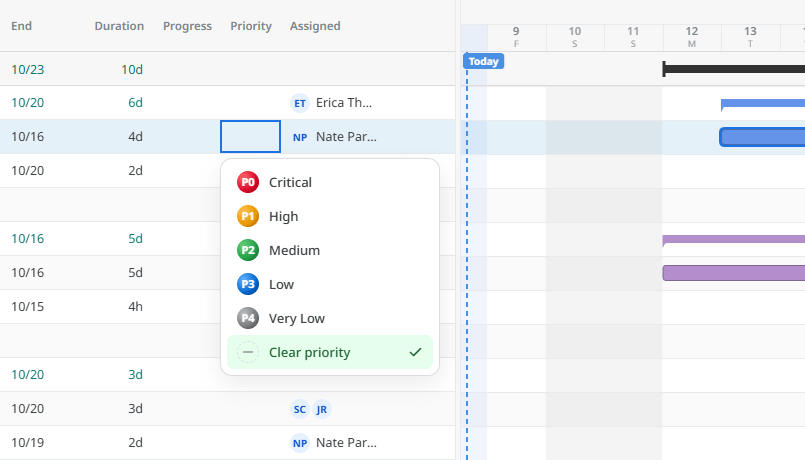The width and height of the screenshot is (805, 460).
Task: Sort by the Progress column header
Action: (187, 26)
